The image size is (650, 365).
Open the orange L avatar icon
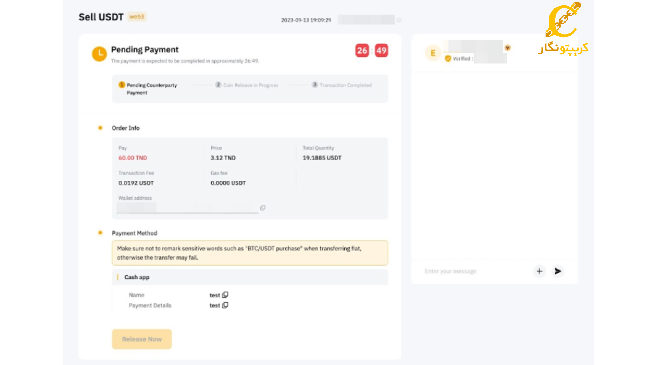pos(99,54)
